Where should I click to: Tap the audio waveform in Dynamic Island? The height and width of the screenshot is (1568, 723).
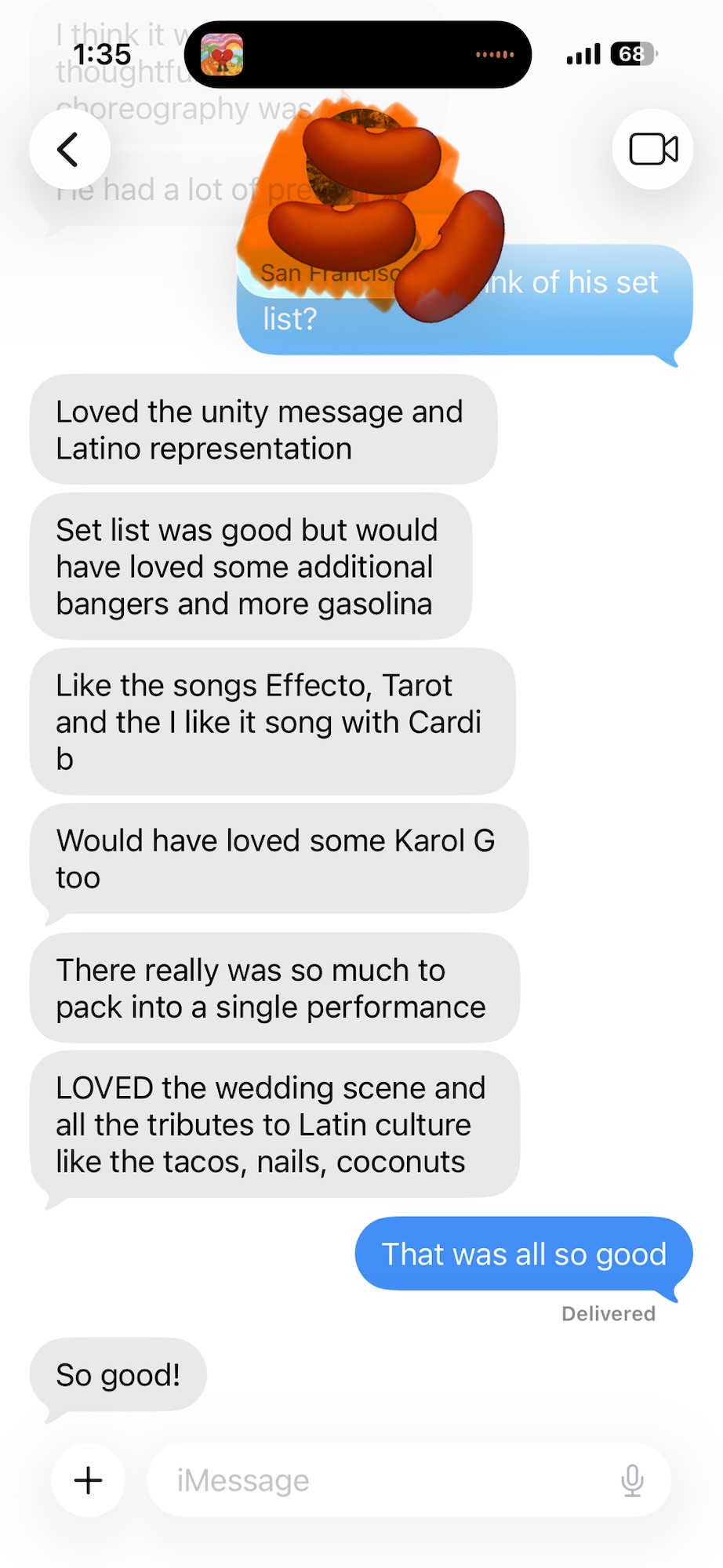(x=495, y=54)
